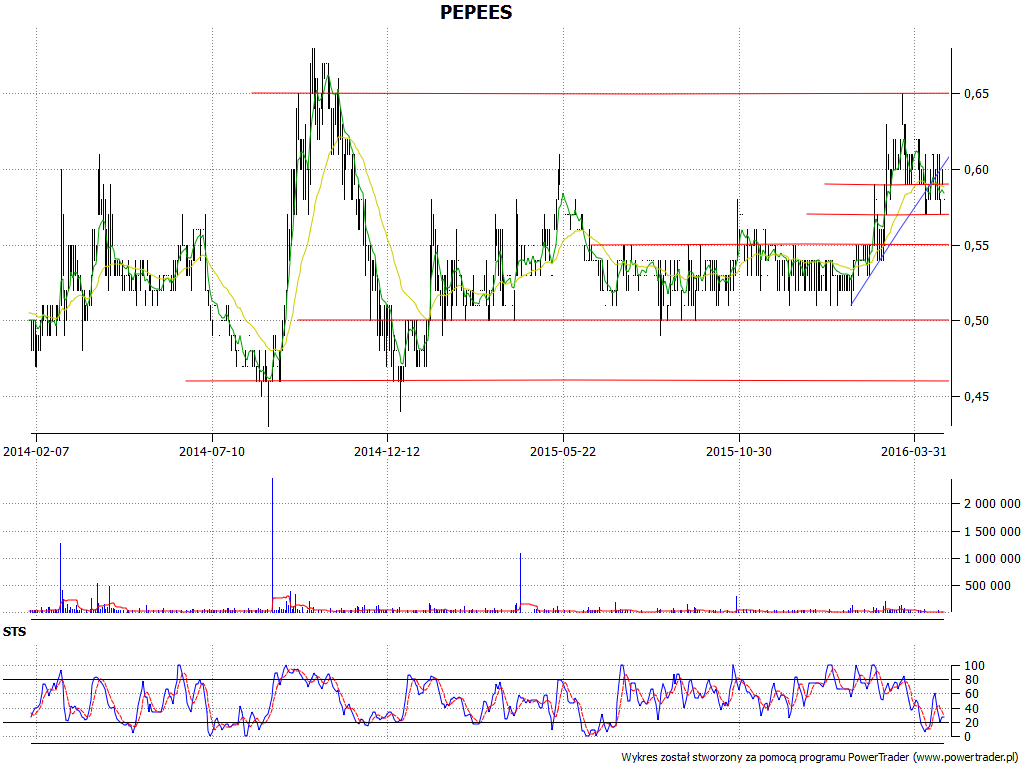1024x768 pixels.
Task: Click the 2015-10-30 date label
Action: click(x=739, y=451)
